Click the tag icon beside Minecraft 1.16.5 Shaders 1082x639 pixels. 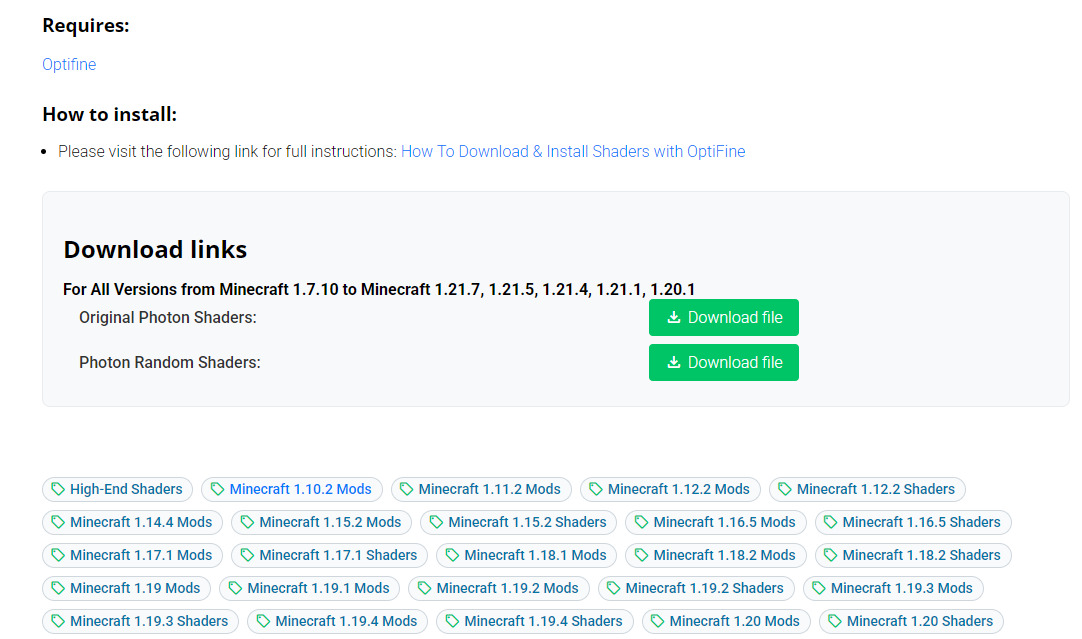coord(830,522)
